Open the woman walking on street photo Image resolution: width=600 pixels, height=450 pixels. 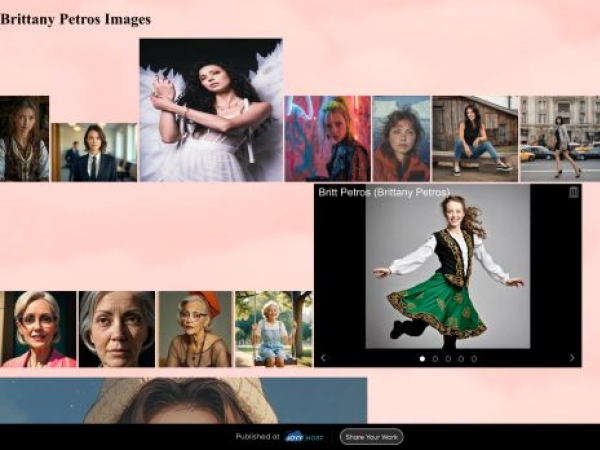[x=559, y=138]
